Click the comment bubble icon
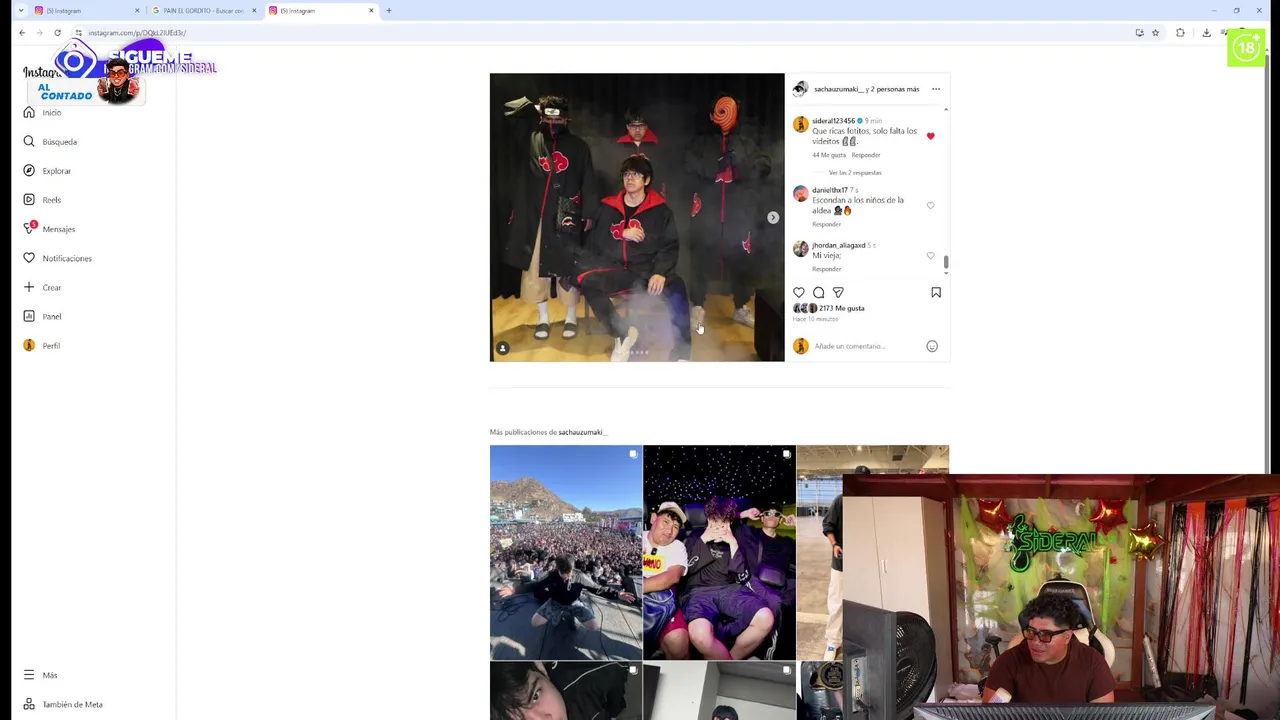Screen dimensions: 1280x720 [x=818, y=292]
